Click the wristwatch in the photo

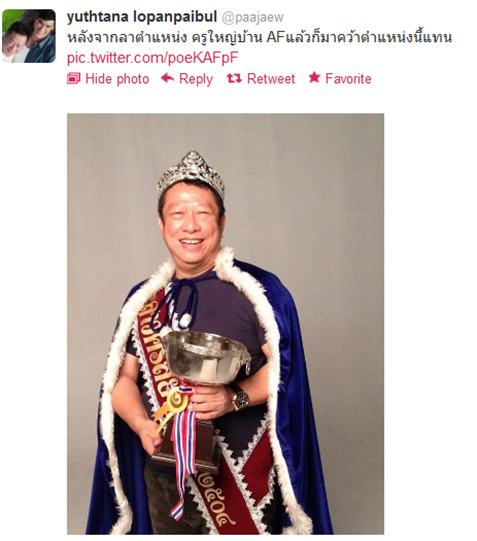click(x=241, y=397)
